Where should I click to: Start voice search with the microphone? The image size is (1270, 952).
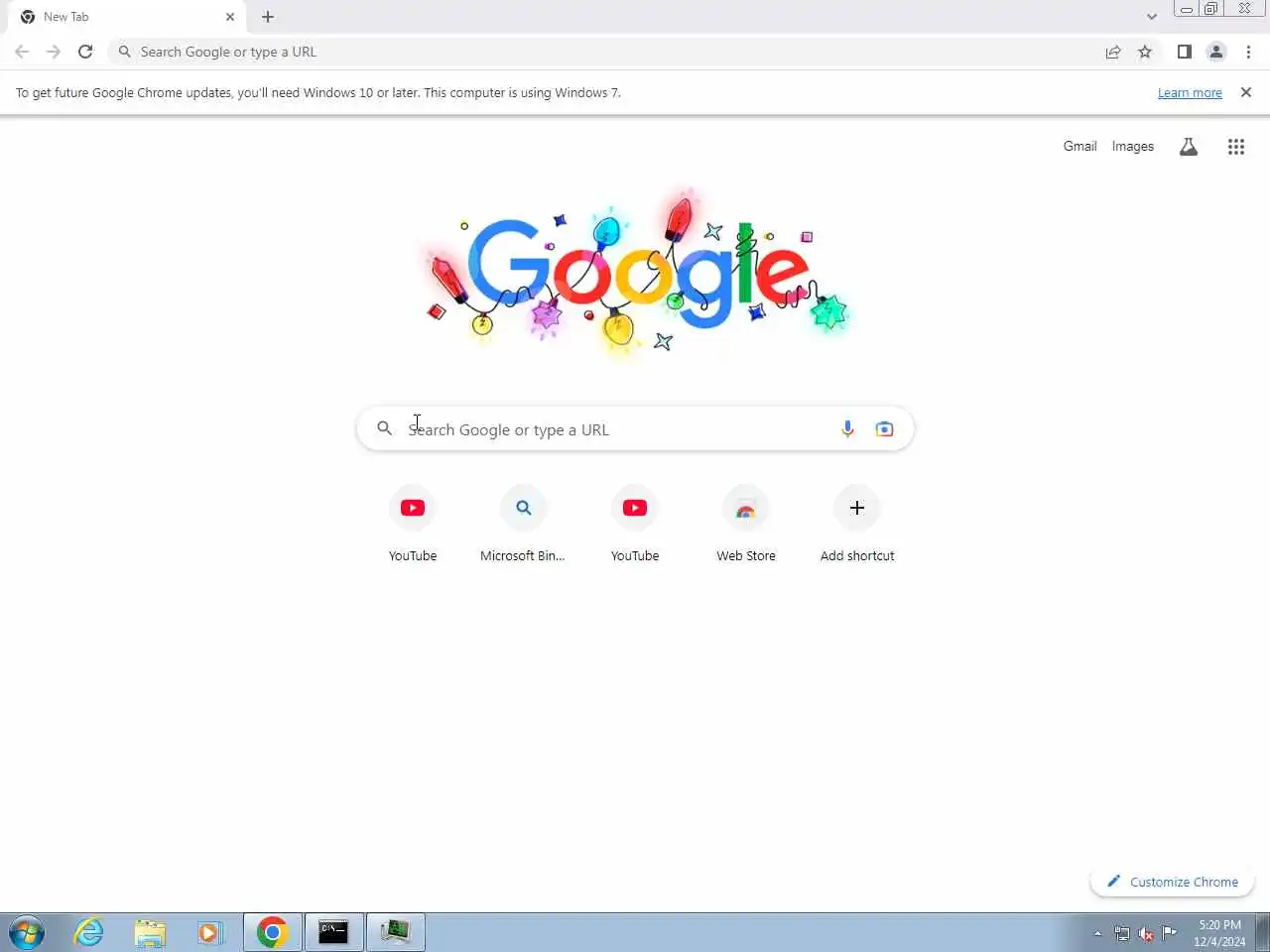[x=847, y=429]
